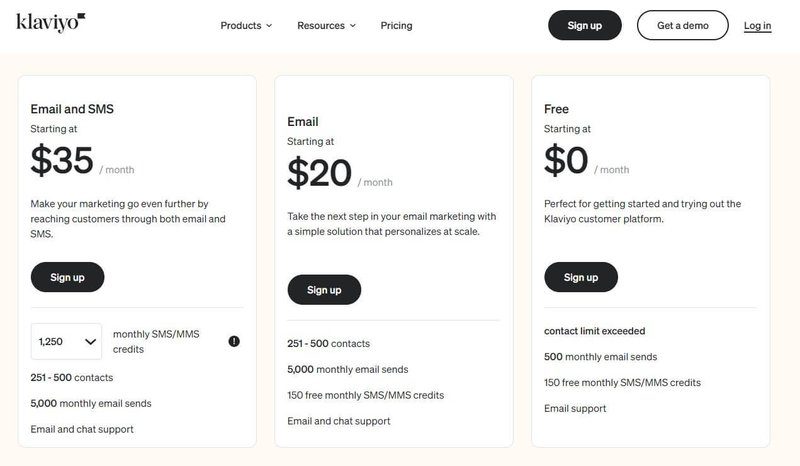Sign up for Email and SMS plan
Image resolution: width=800 pixels, height=466 pixels.
(x=67, y=277)
